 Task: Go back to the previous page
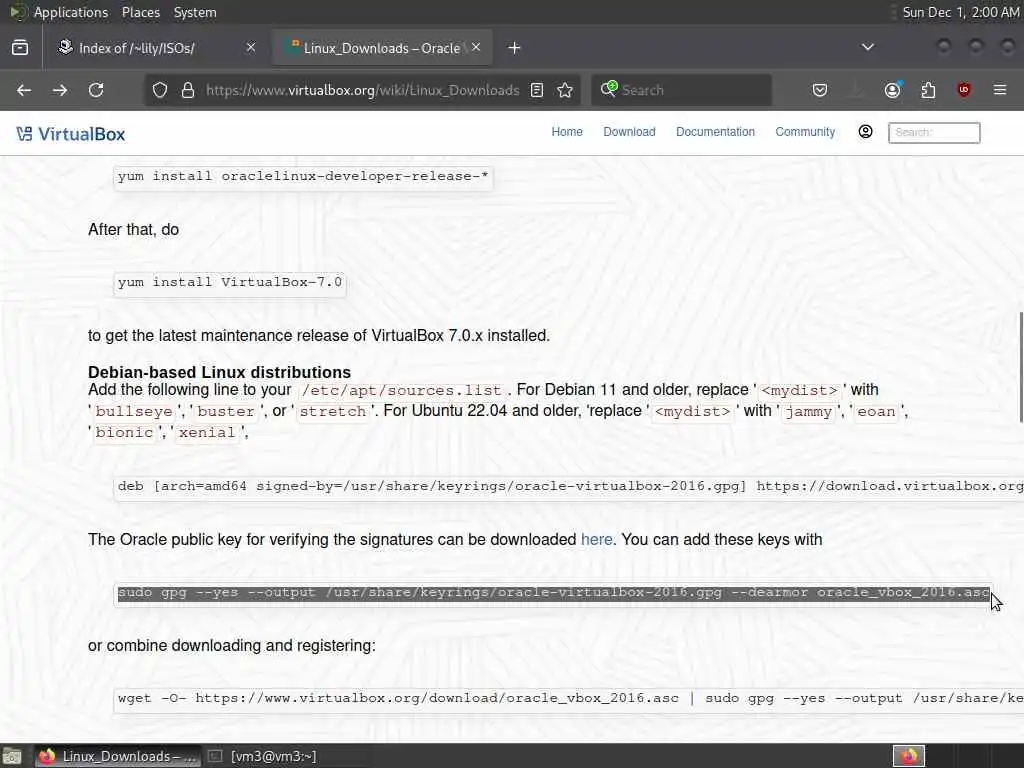click(24, 90)
